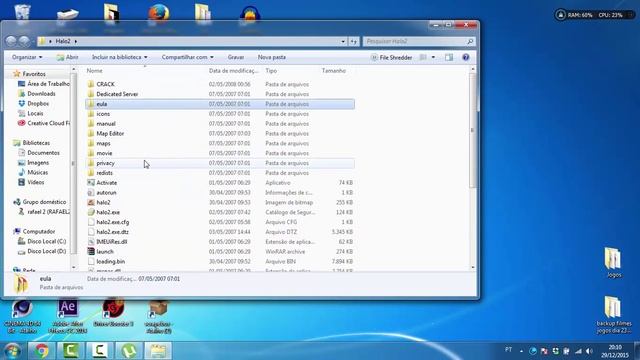Open Incluir na biblioteca dropdown

tap(120, 57)
